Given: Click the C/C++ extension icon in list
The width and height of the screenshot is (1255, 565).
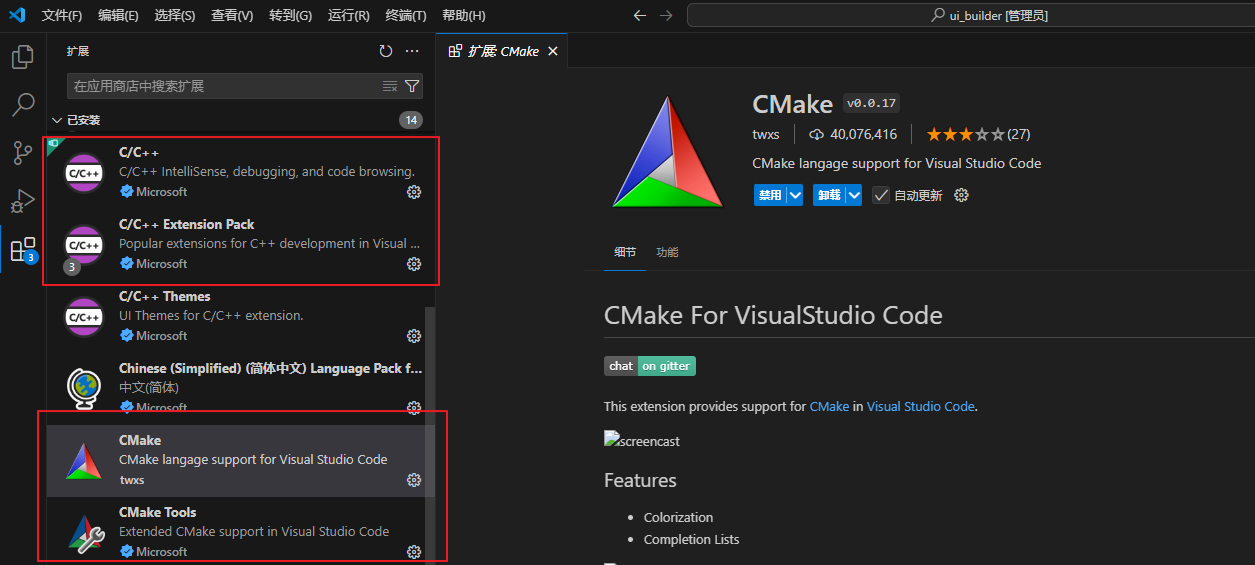Looking at the screenshot, I should pos(84,172).
